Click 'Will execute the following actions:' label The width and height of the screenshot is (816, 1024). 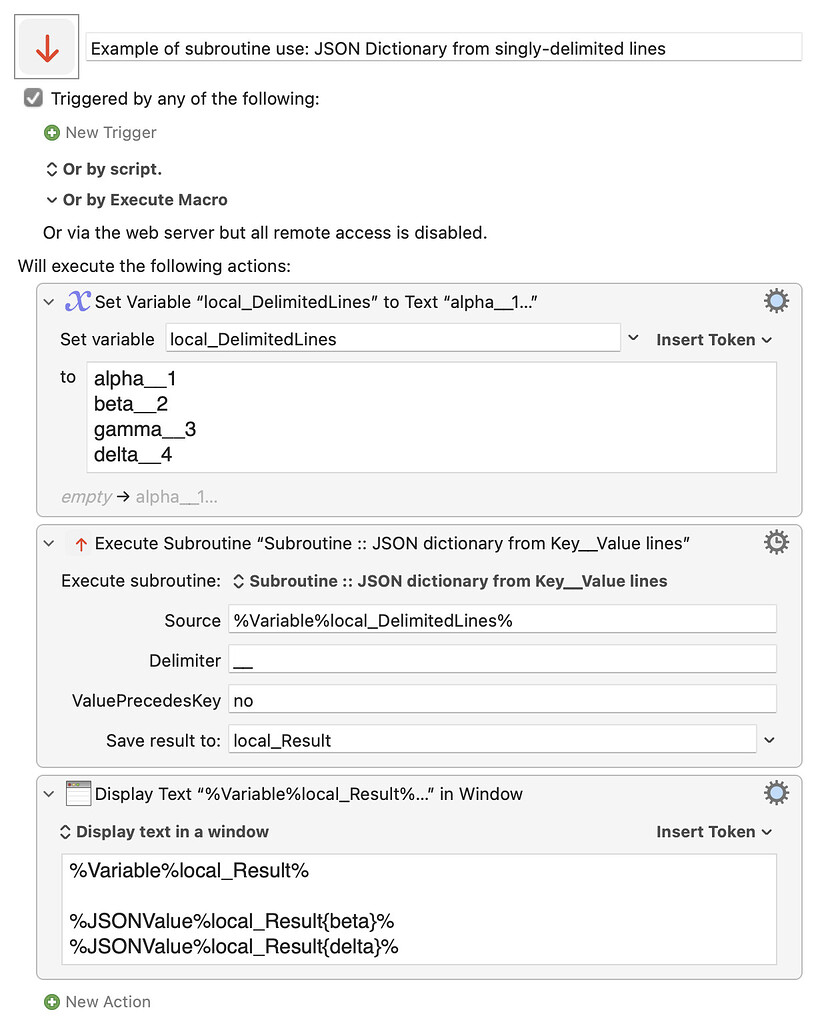(154, 266)
